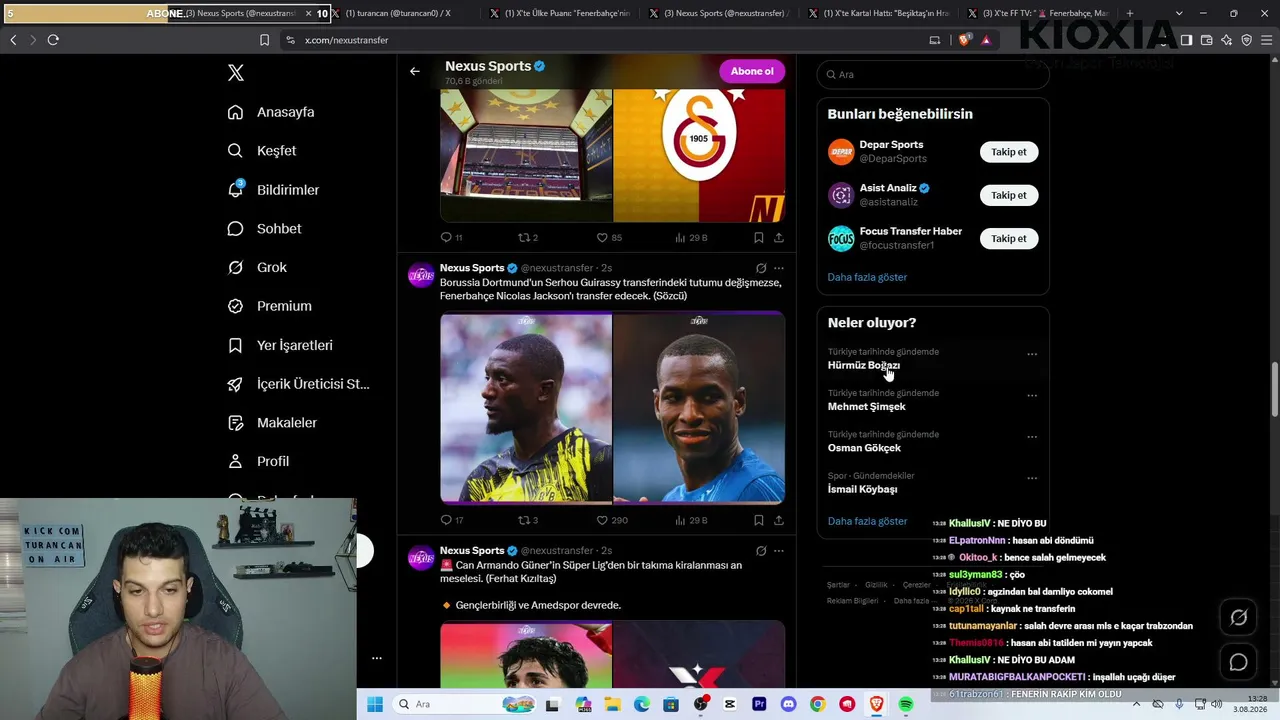Open options for Osman Gökçek trend

1032,437
